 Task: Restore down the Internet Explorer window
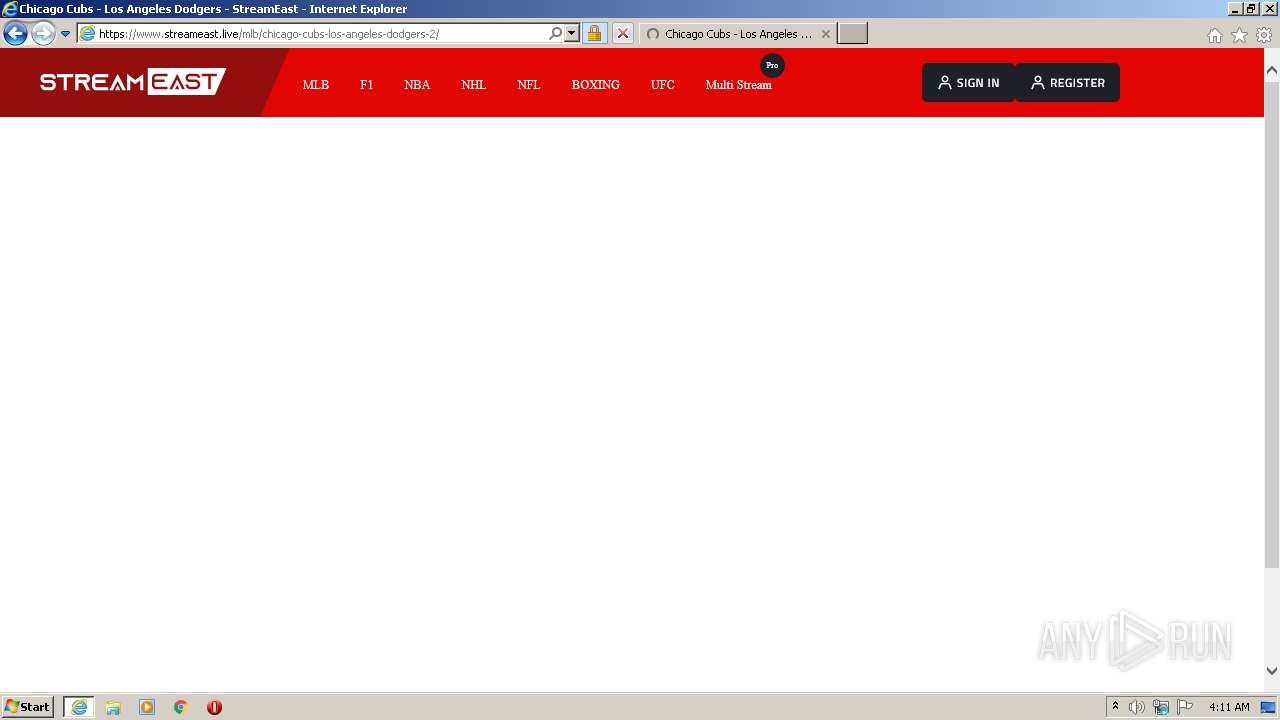[x=1251, y=9]
